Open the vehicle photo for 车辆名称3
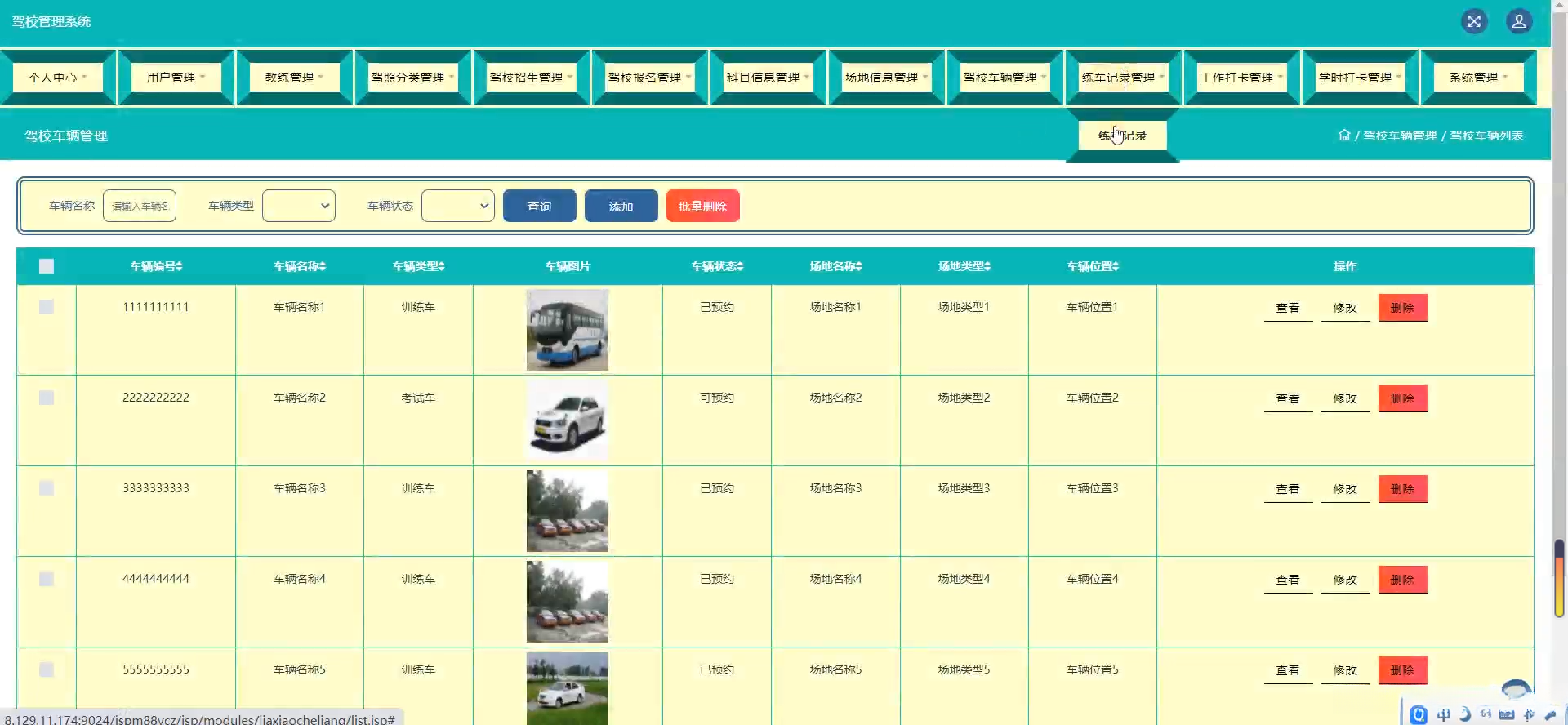This screenshot has width=1568, height=725. pyautogui.click(x=568, y=511)
